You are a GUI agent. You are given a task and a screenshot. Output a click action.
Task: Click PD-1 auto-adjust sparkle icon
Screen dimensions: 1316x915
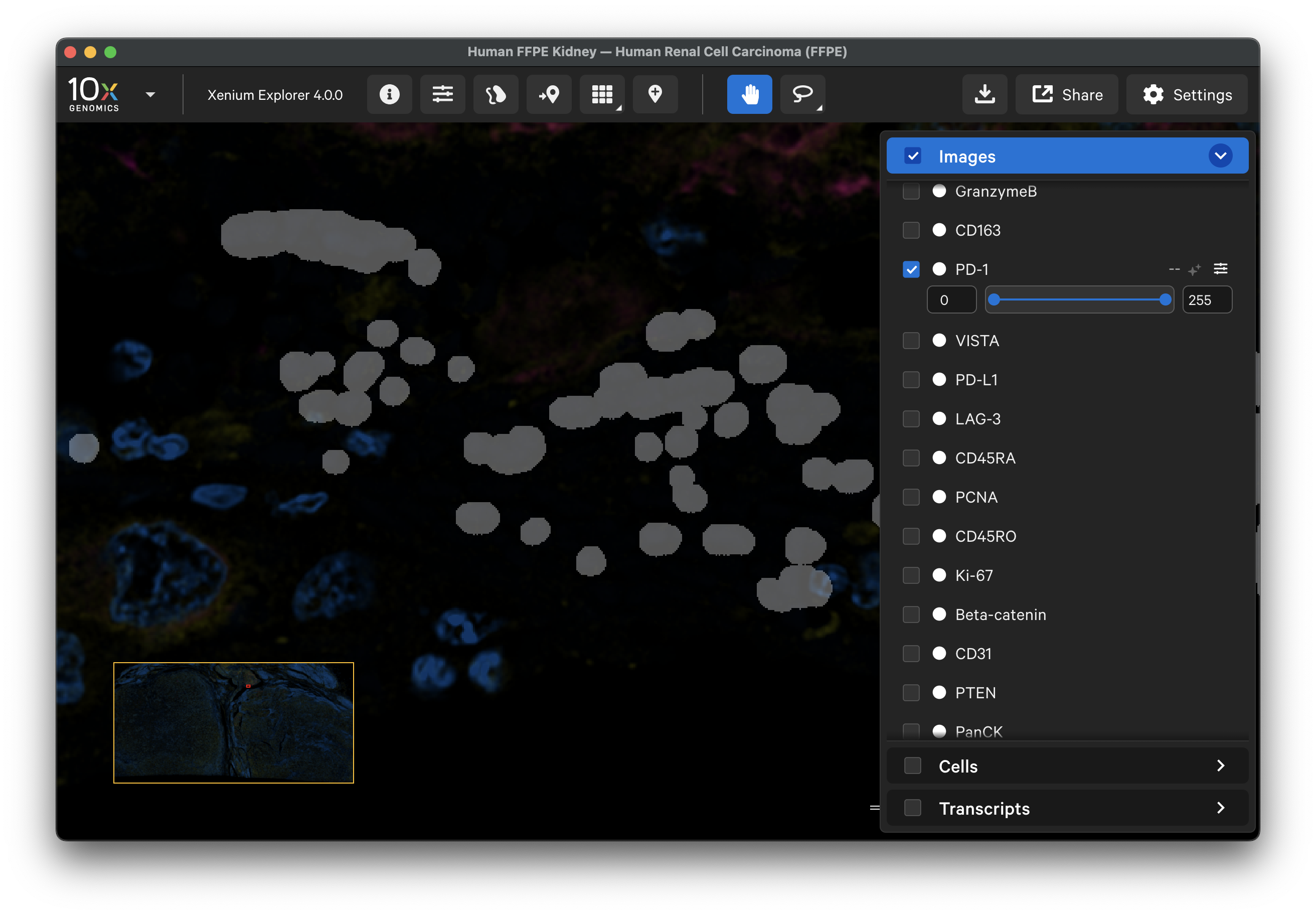(1195, 269)
